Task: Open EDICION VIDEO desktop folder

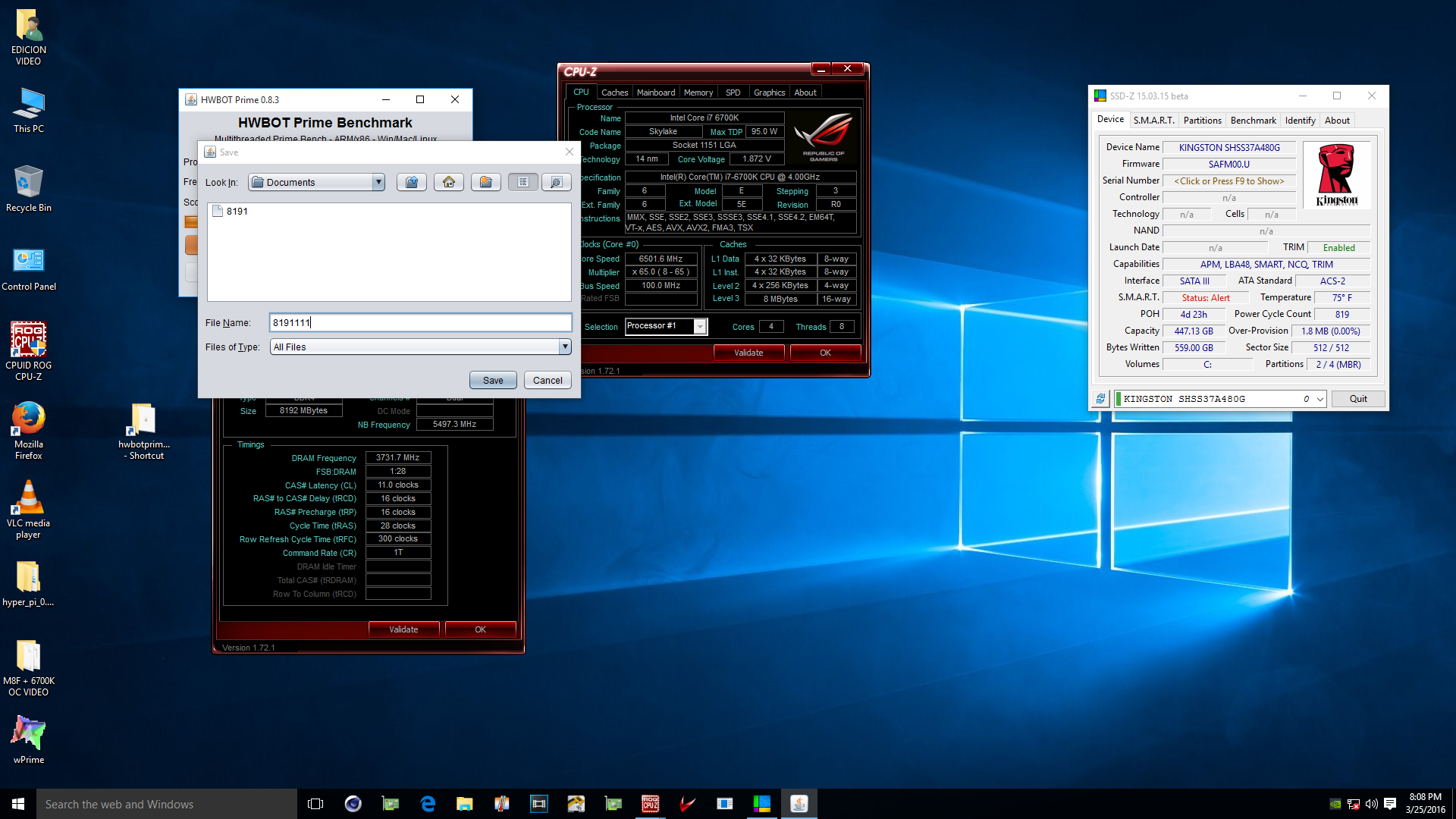Action: (x=29, y=38)
